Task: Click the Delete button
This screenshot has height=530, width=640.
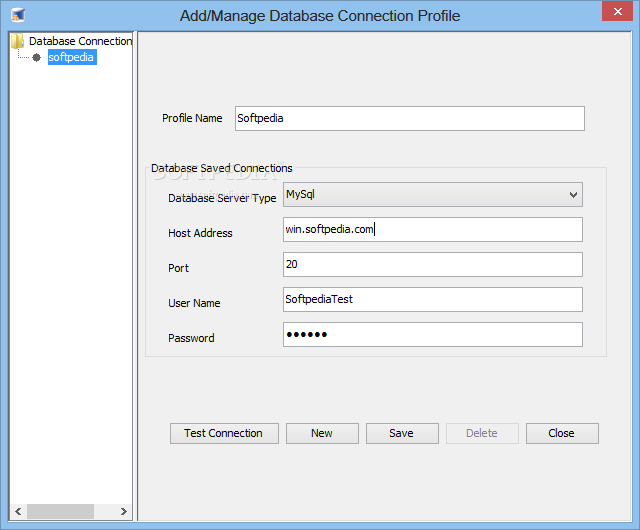Action: point(482,433)
